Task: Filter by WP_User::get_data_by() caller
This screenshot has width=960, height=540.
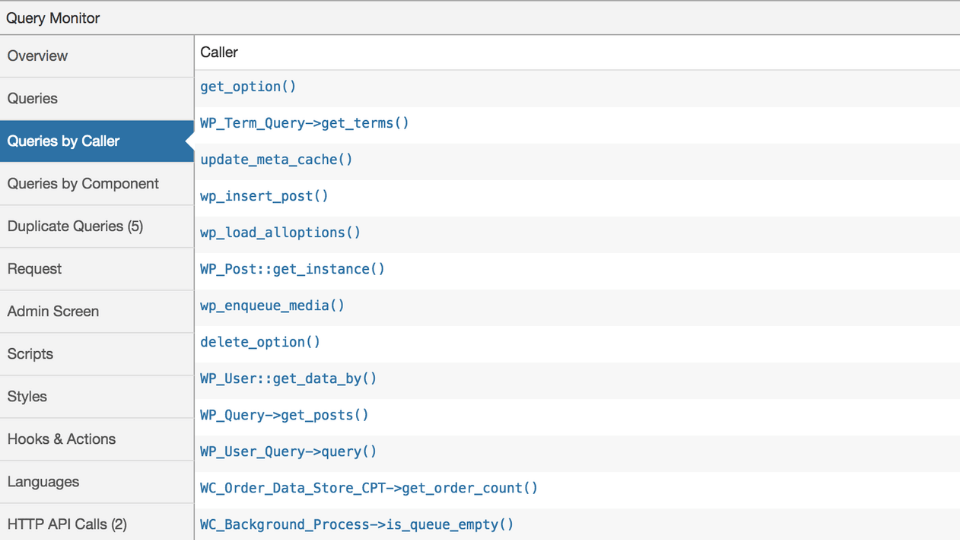Action: point(288,378)
